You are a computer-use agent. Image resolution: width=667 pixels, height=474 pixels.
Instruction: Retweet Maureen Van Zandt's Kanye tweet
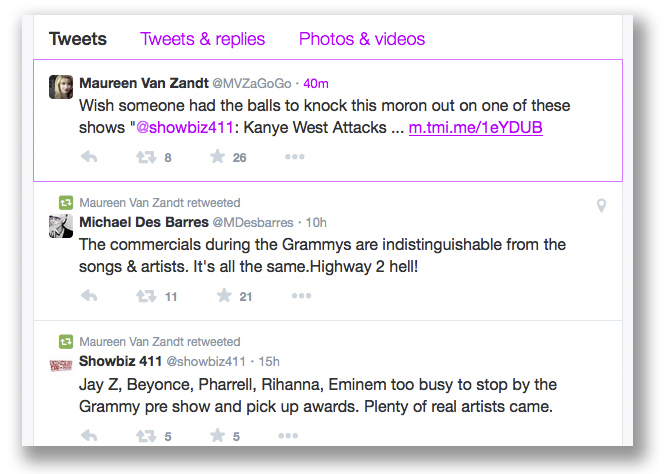click(144, 157)
